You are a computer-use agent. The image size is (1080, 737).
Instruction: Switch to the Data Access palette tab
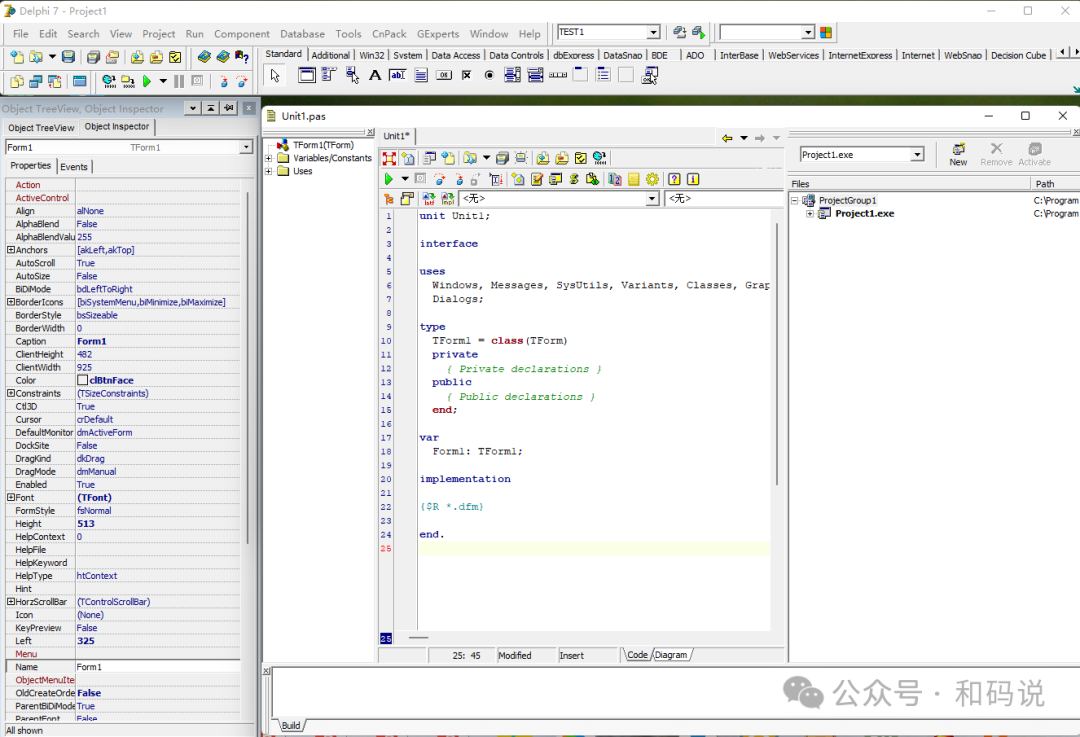455,55
